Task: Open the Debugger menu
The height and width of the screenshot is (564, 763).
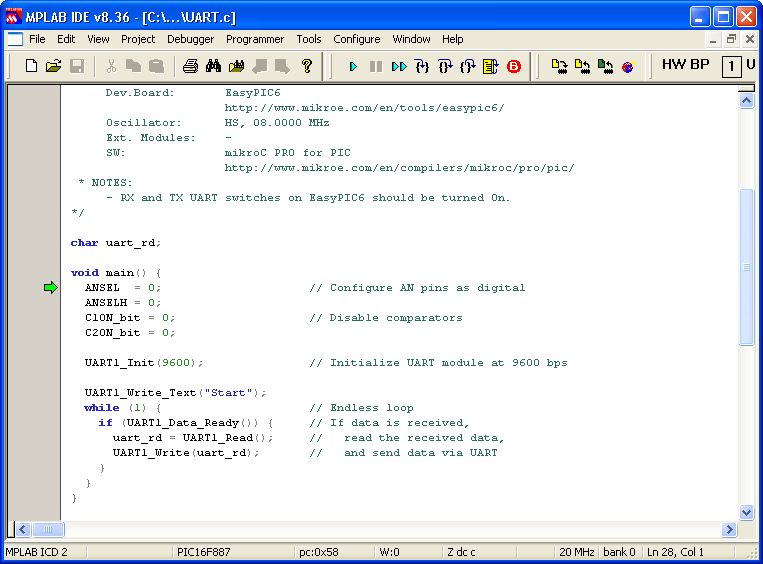Action: pos(190,39)
